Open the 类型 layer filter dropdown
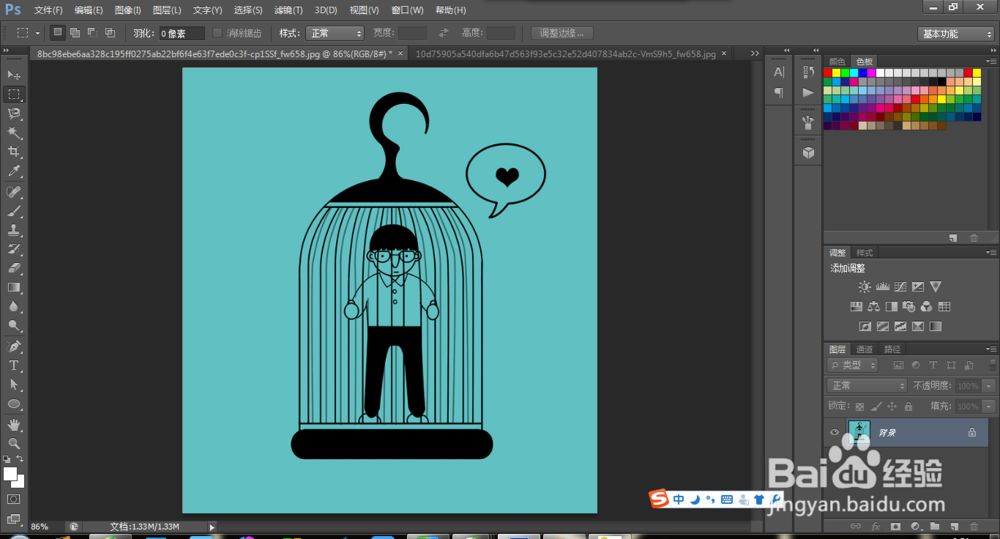 coord(853,365)
